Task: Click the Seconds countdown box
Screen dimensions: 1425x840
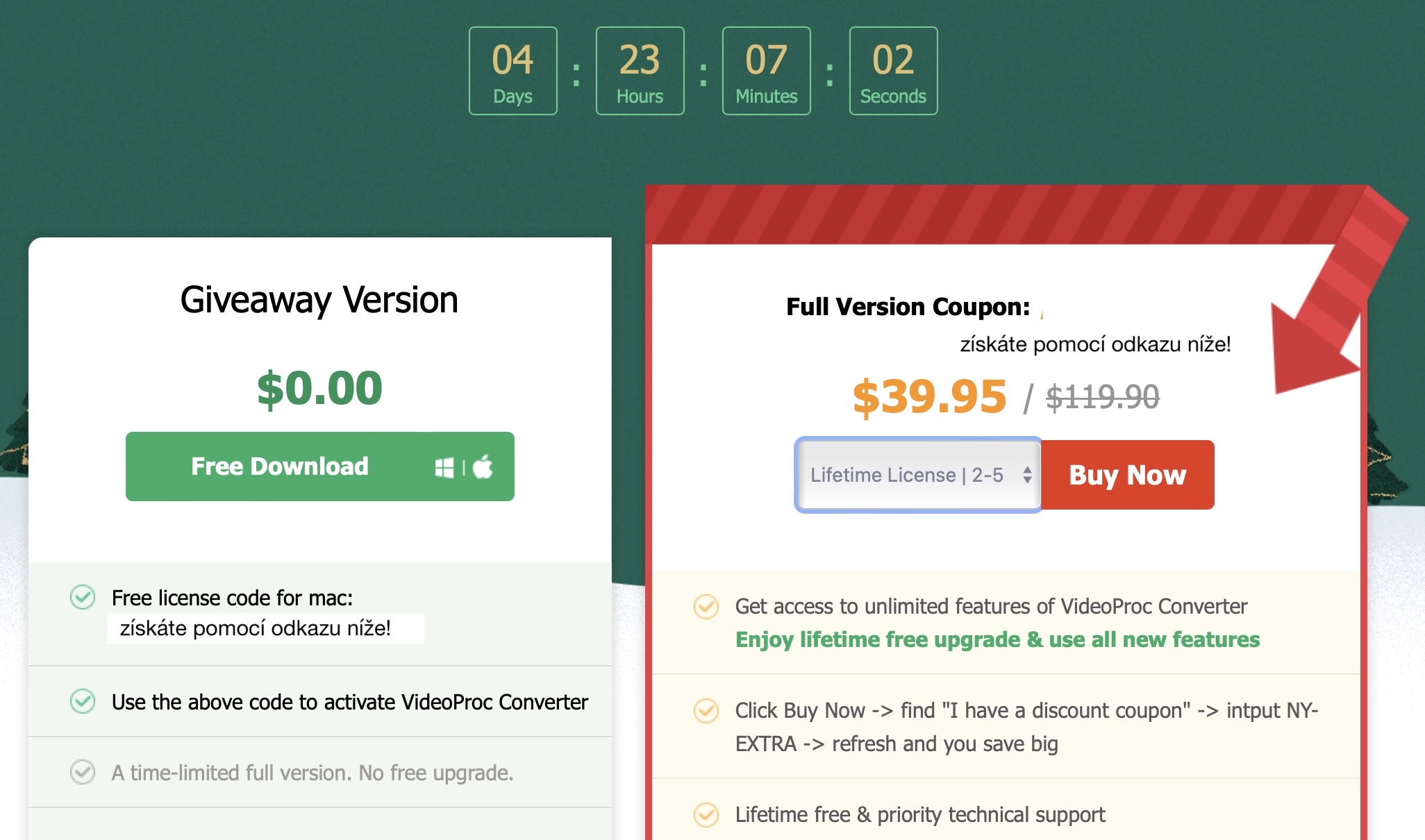Action: [893, 71]
